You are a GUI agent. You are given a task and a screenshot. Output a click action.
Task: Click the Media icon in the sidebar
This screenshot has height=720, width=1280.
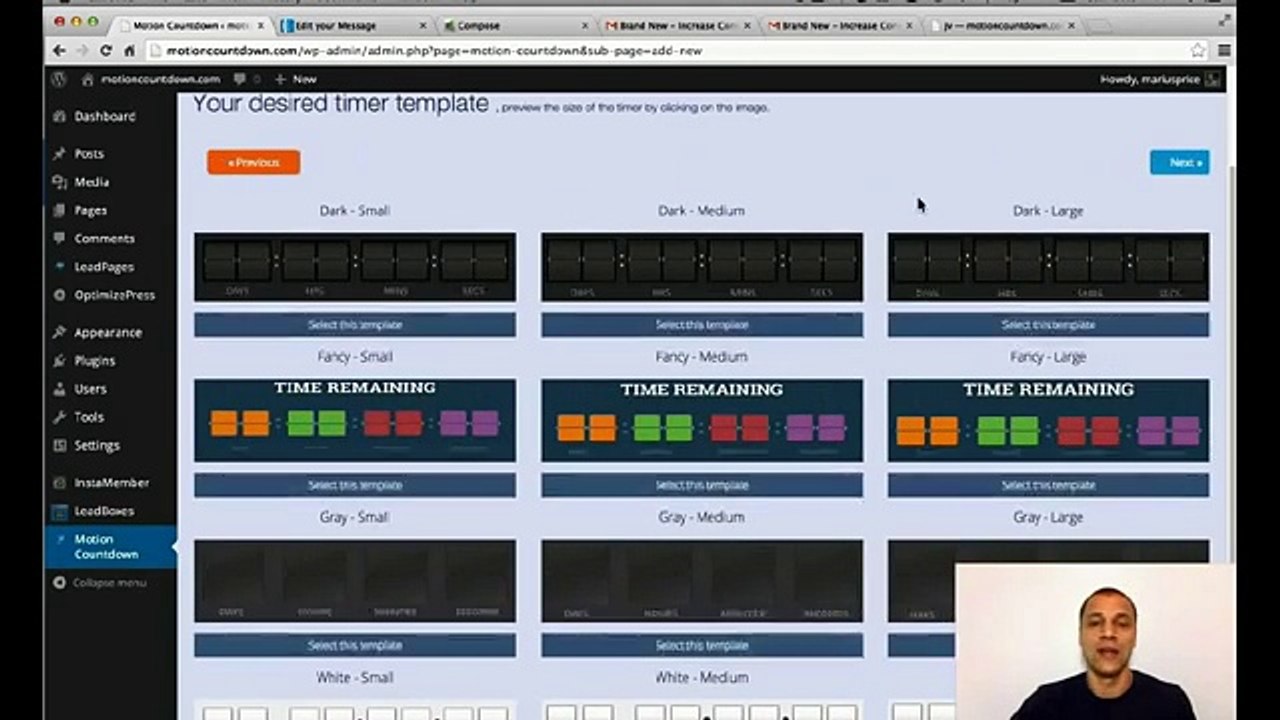point(60,182)
